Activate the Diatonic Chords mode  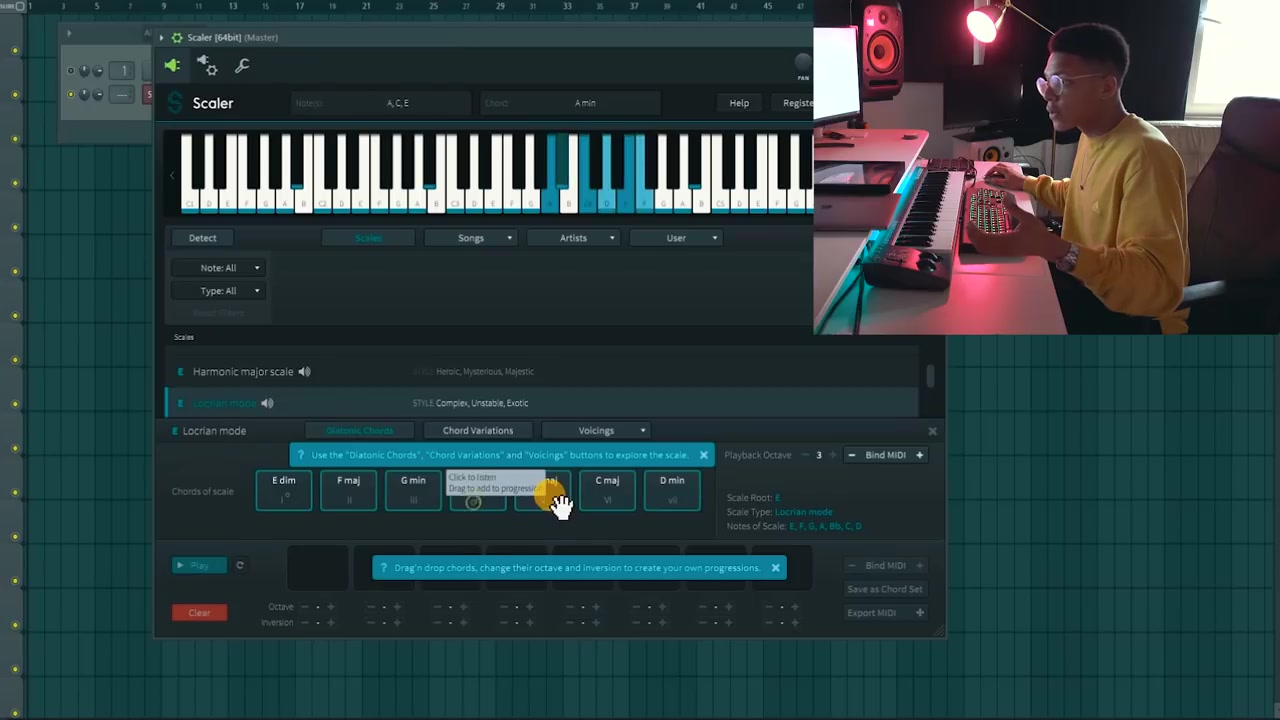(x=360, y=430)
